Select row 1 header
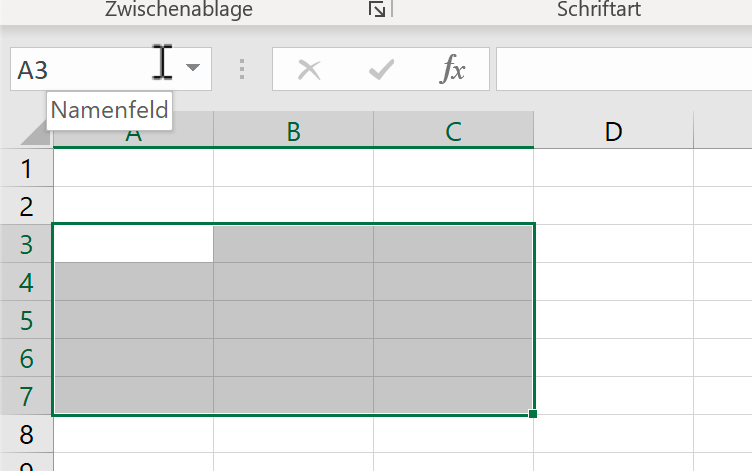 pyautogui.click(x=26, y=168)
